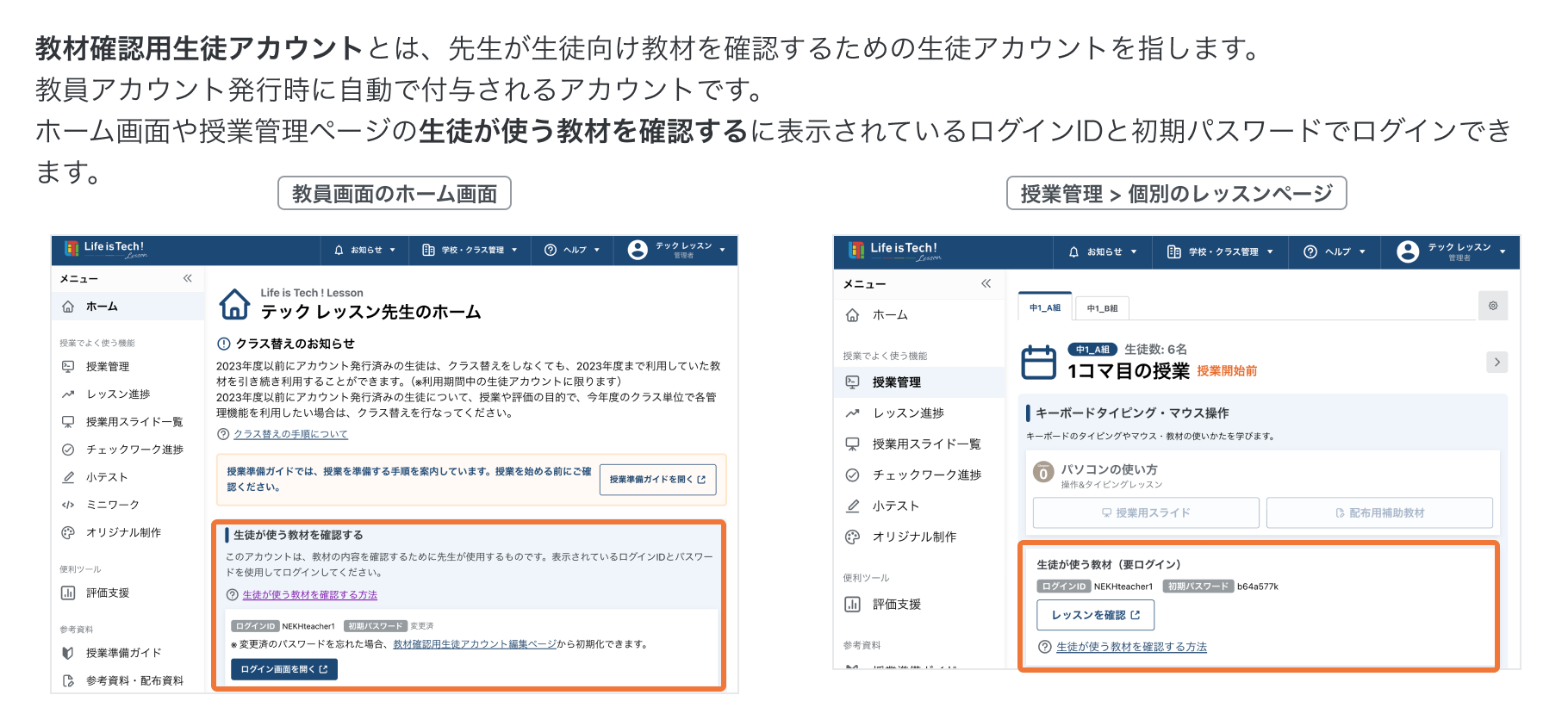1568x720 pixels.
Task: Click the 授業準備ガイド shield icon in the sidebar
Action: (x=68, y=653)
